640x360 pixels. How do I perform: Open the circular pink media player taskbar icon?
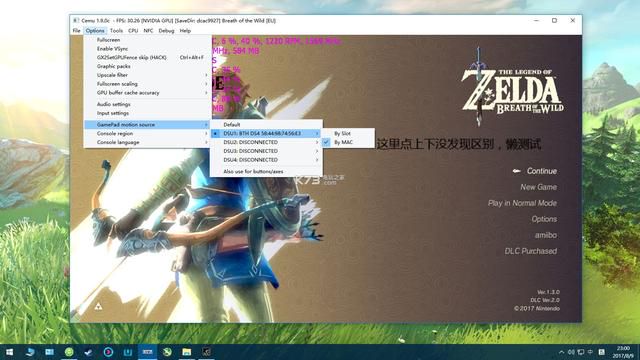108,352
